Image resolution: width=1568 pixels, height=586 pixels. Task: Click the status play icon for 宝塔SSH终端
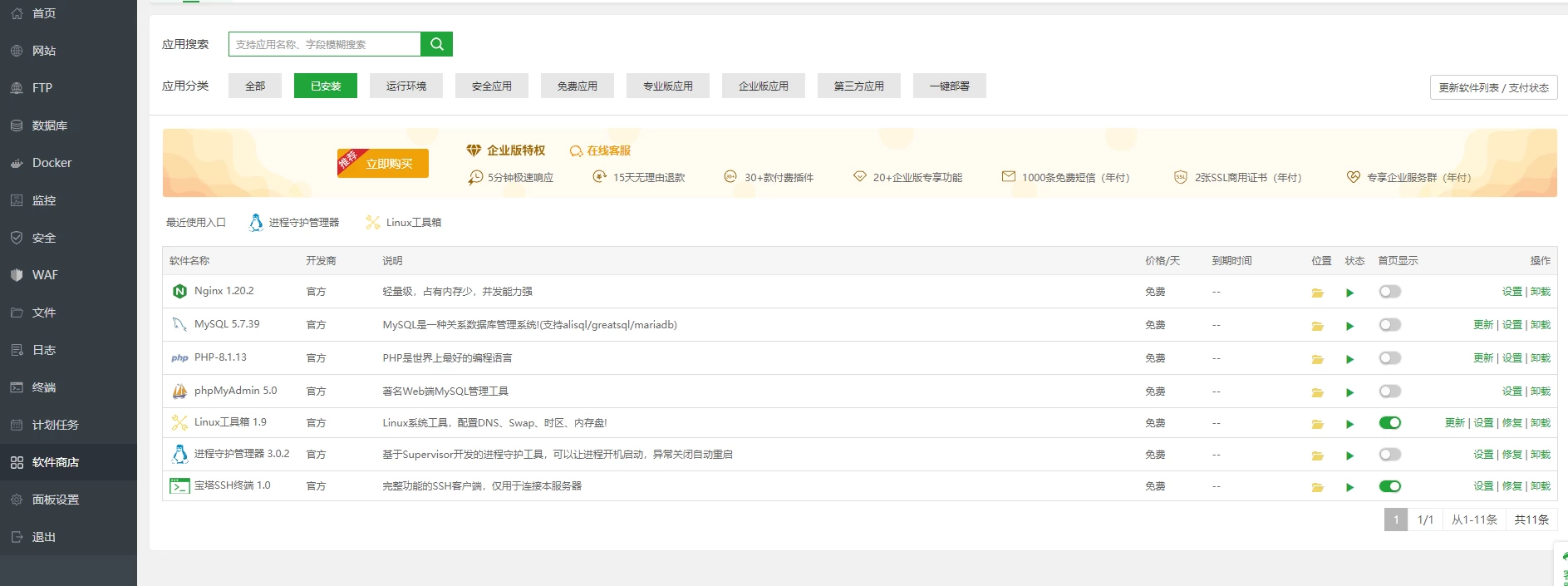1349,487
